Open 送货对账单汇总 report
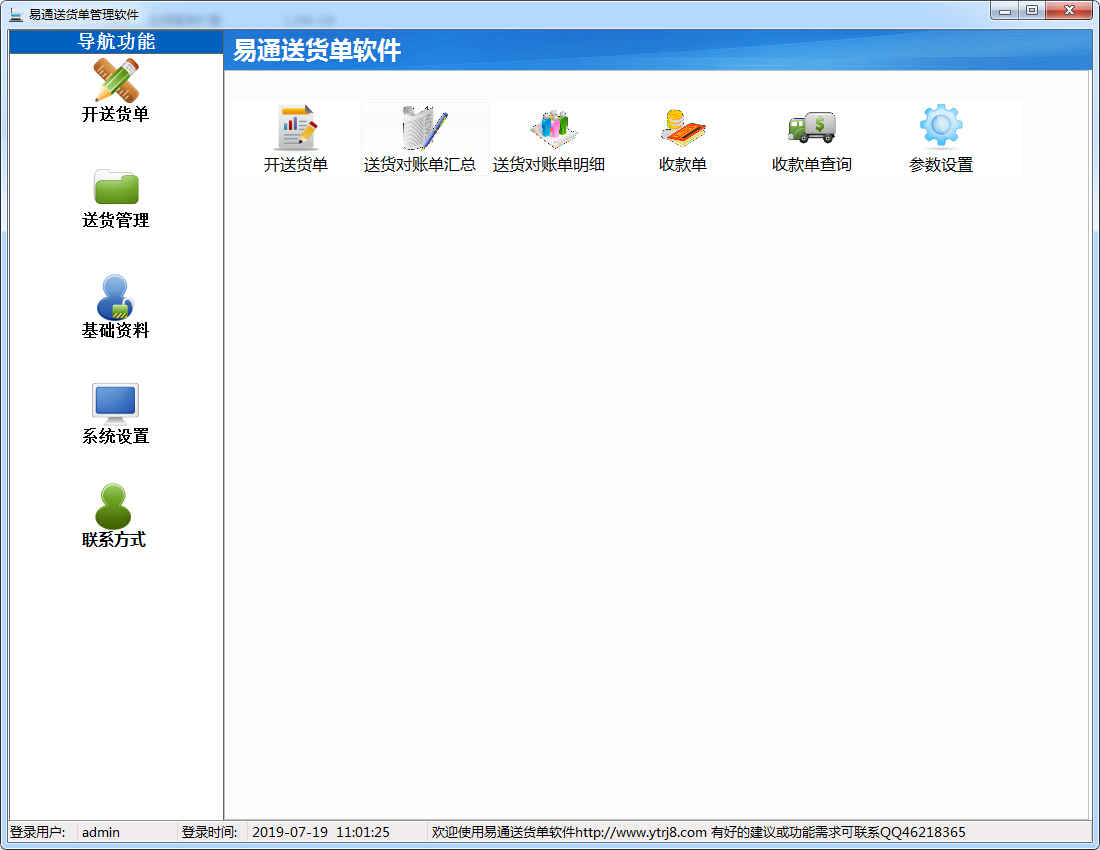 click(424, 139)
